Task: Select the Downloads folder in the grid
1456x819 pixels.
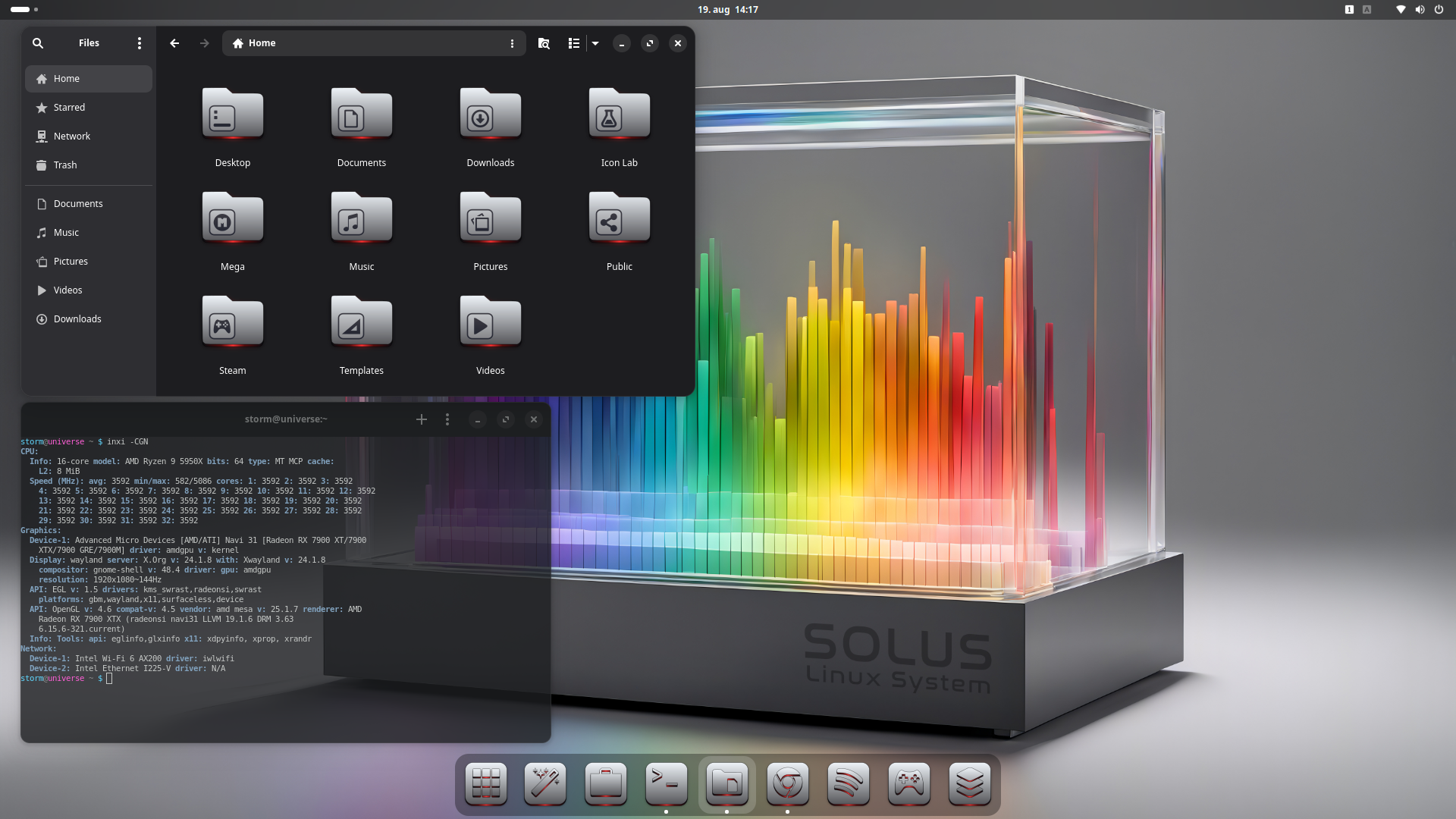Action: (491, 114)
